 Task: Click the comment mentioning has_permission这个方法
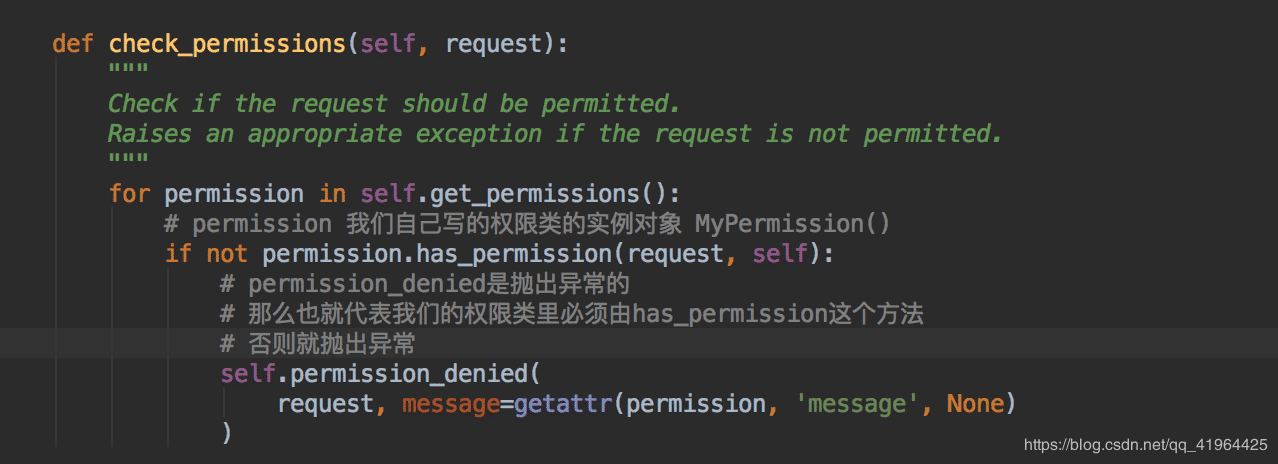click(x=572, y=314)
